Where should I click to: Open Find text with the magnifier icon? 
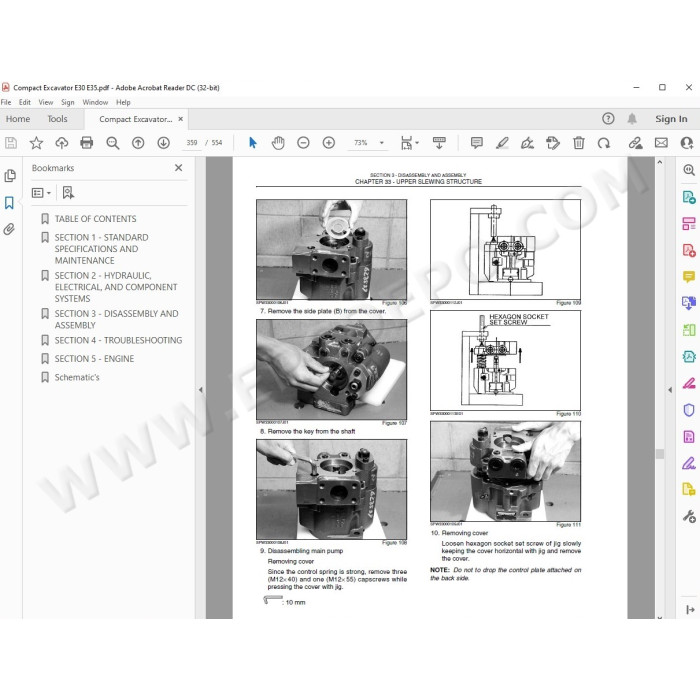tap(112, 143)
